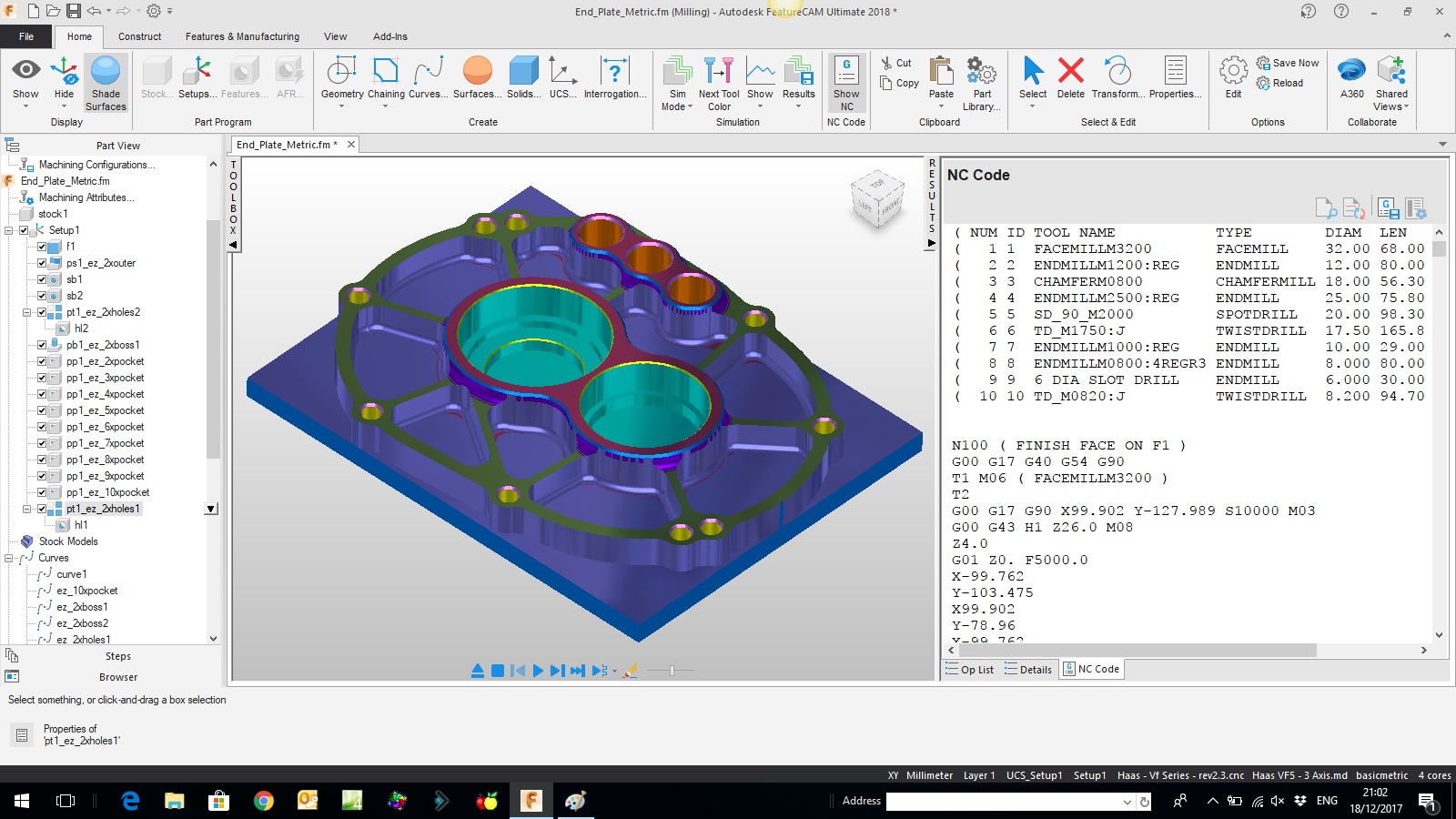Click the Show display button

pyautogui.click(x=25, y=82)
